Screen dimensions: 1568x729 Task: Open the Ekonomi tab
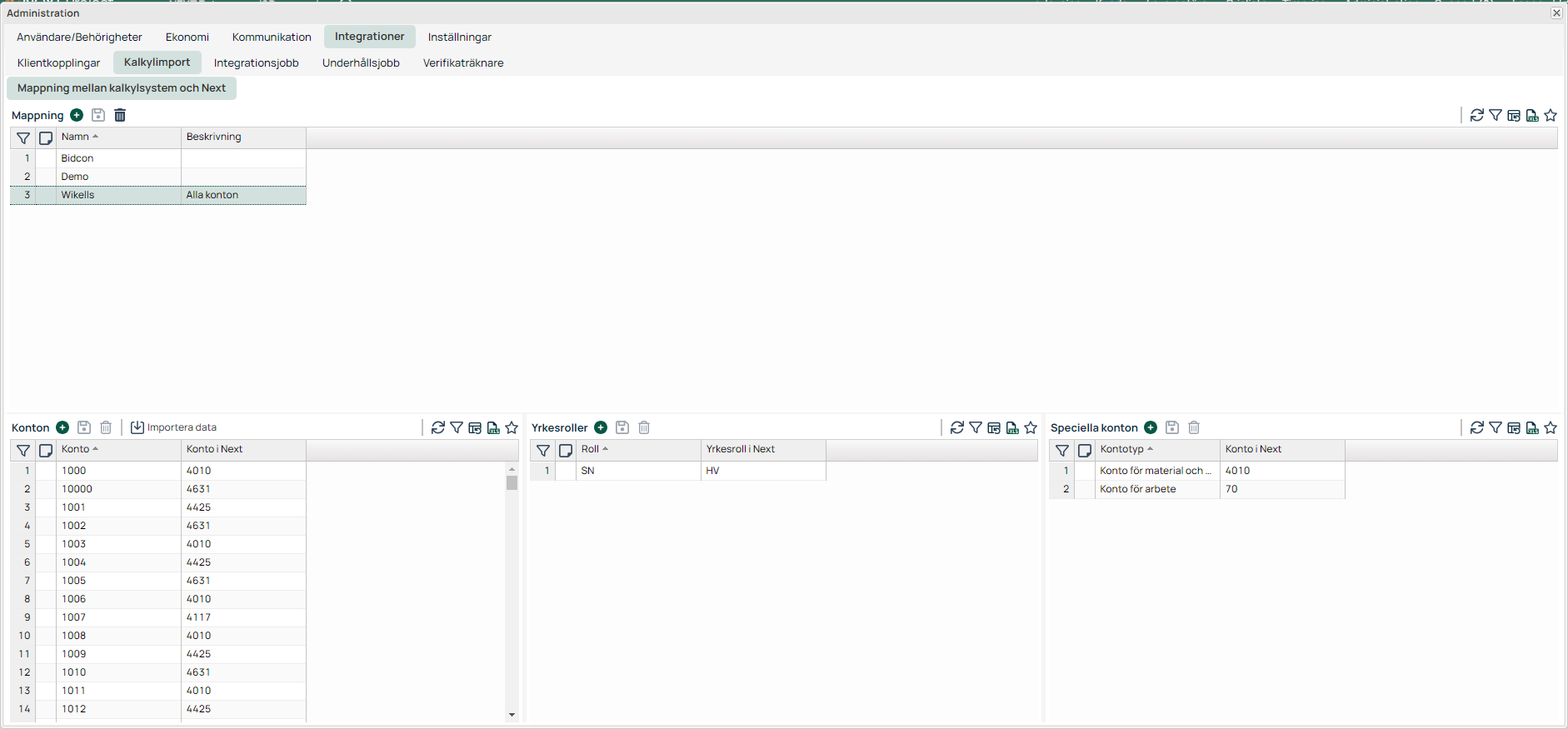187,37
